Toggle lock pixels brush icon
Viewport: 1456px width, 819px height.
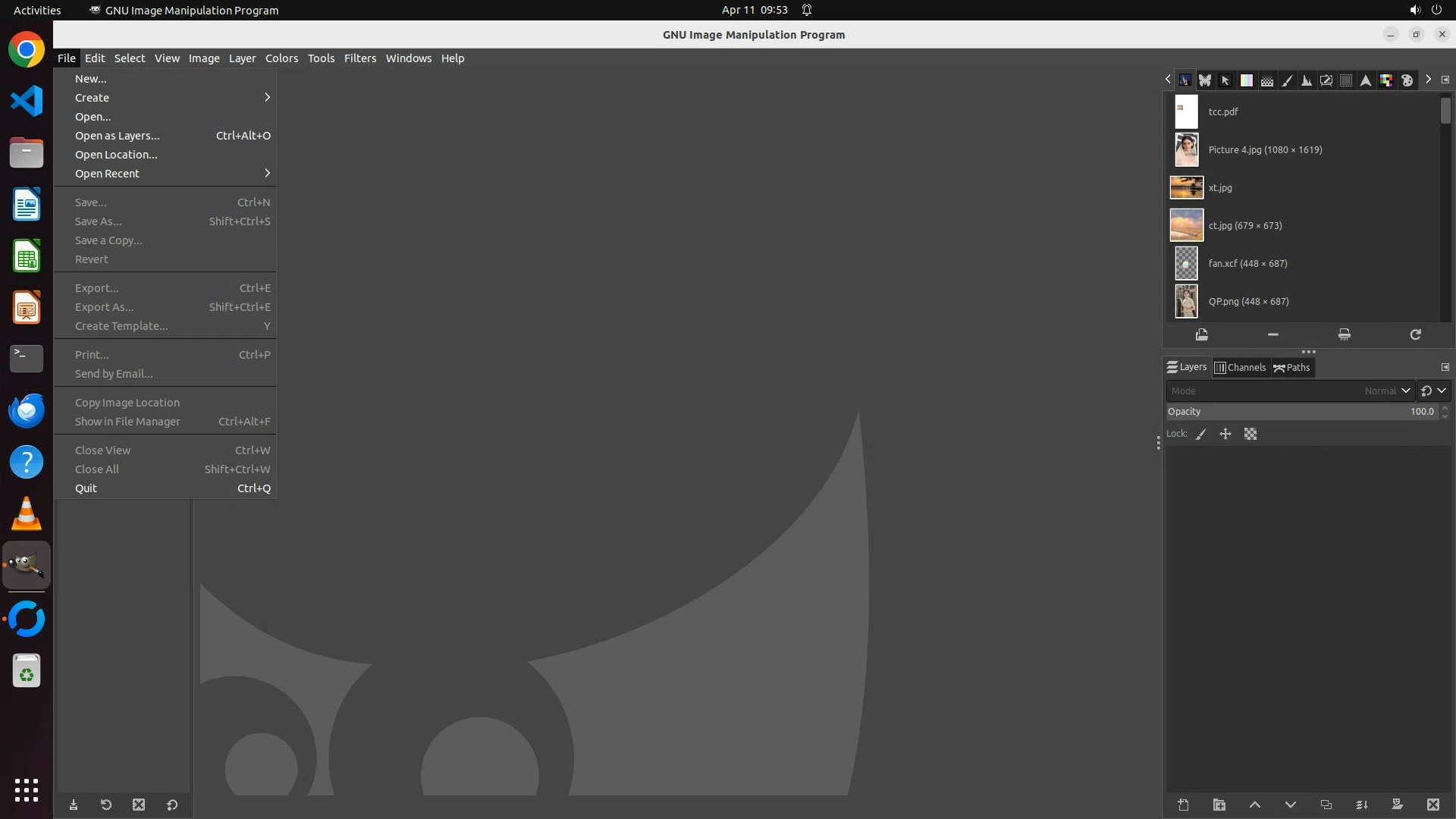click(1201, 434)
